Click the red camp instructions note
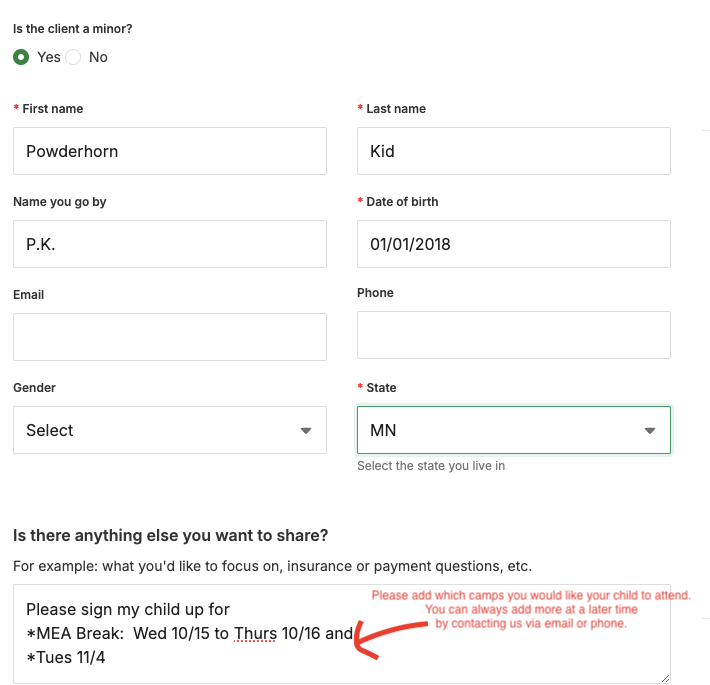Screen dimensions: 710x685 point(531,609)
